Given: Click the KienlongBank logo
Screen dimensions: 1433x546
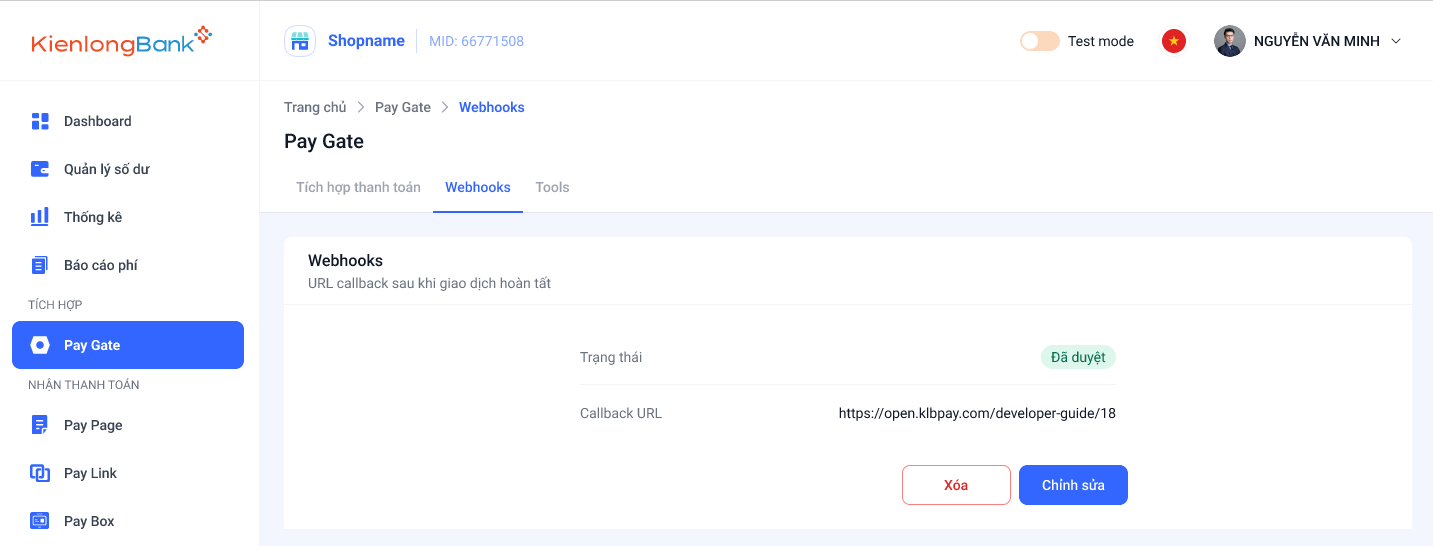Looking at the screenshot, I should point(122,41).
